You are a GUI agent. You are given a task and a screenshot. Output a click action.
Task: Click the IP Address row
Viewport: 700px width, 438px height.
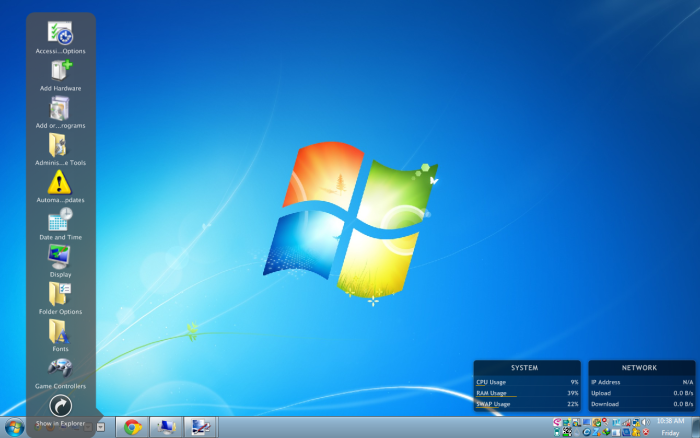642,382
